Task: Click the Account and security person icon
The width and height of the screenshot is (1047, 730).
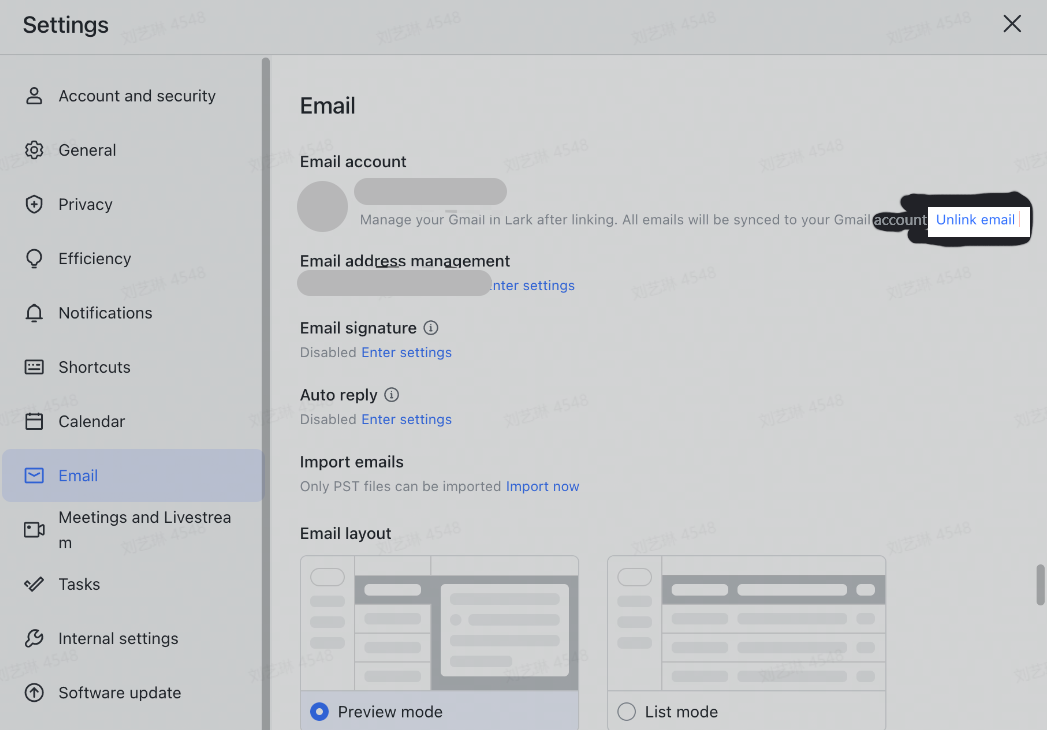Action: (34, 96)
